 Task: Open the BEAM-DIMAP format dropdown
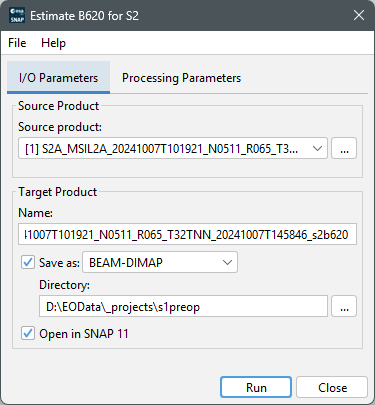160,262
